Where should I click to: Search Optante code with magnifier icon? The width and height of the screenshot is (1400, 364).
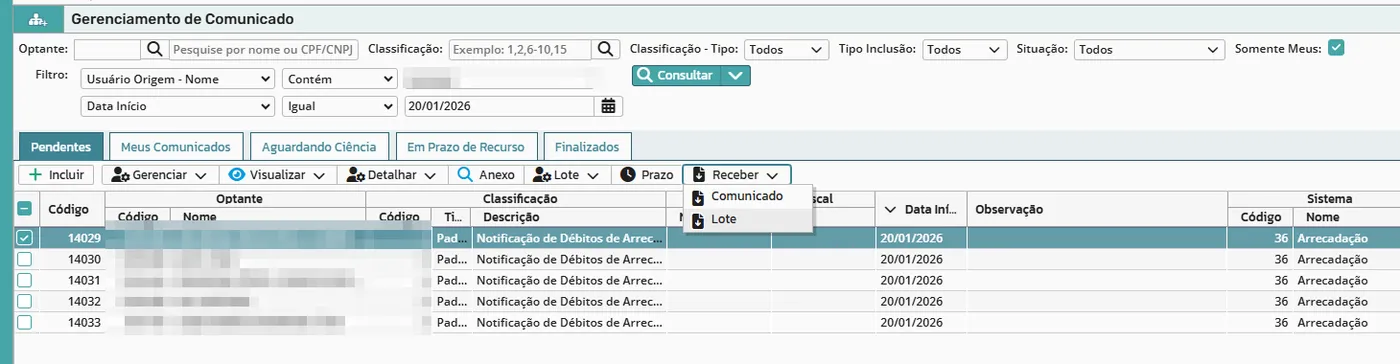point(155,49)
